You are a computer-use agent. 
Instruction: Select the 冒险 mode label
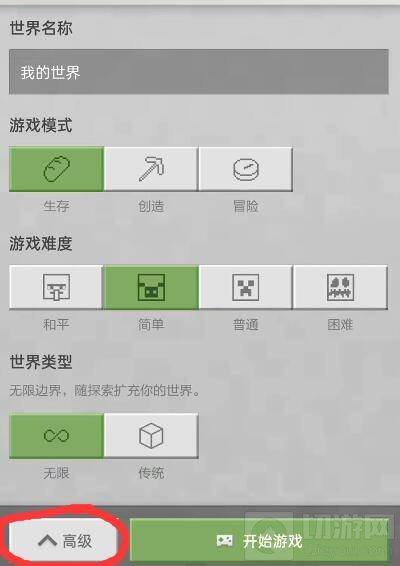(x=245, y=206)
